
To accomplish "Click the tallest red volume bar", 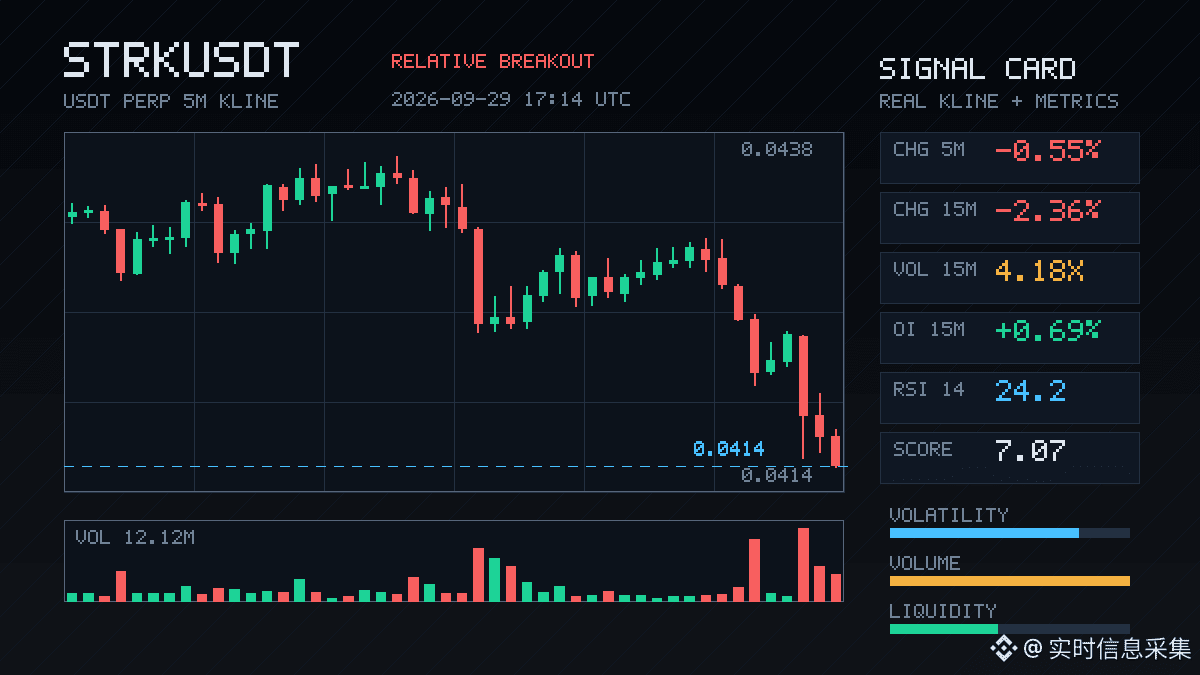I will click(x=803, y=564).
